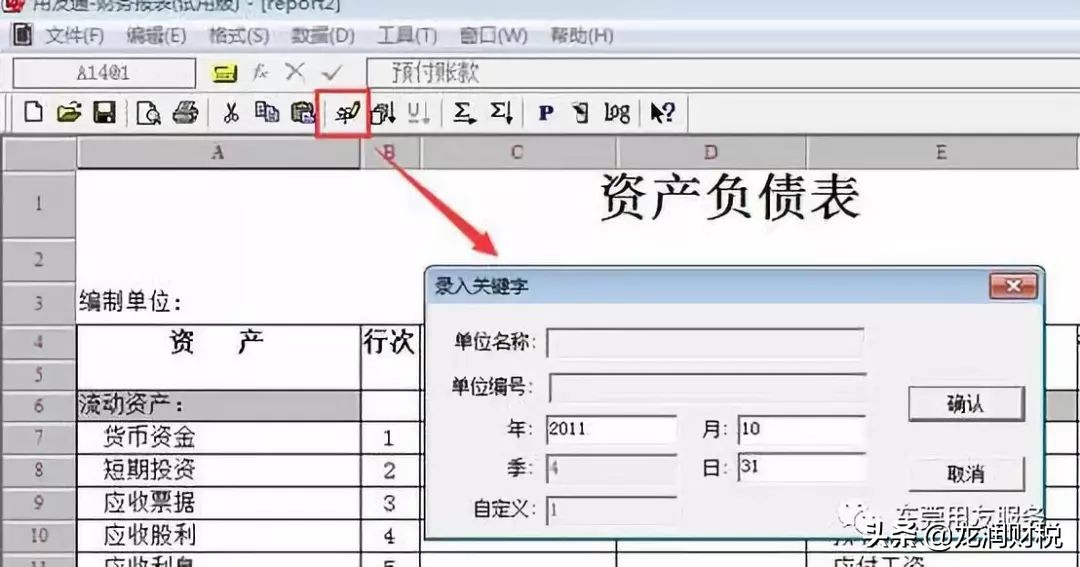Select column B header
The height and width of the screenshot is (567, 1080).
[390, 152]
